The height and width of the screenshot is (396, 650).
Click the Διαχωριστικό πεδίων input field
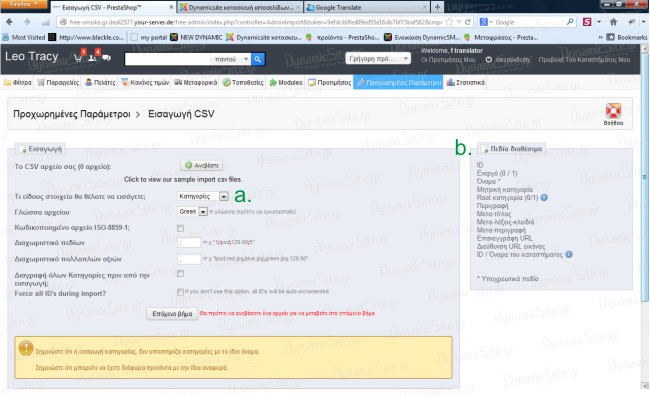(189, 243)
